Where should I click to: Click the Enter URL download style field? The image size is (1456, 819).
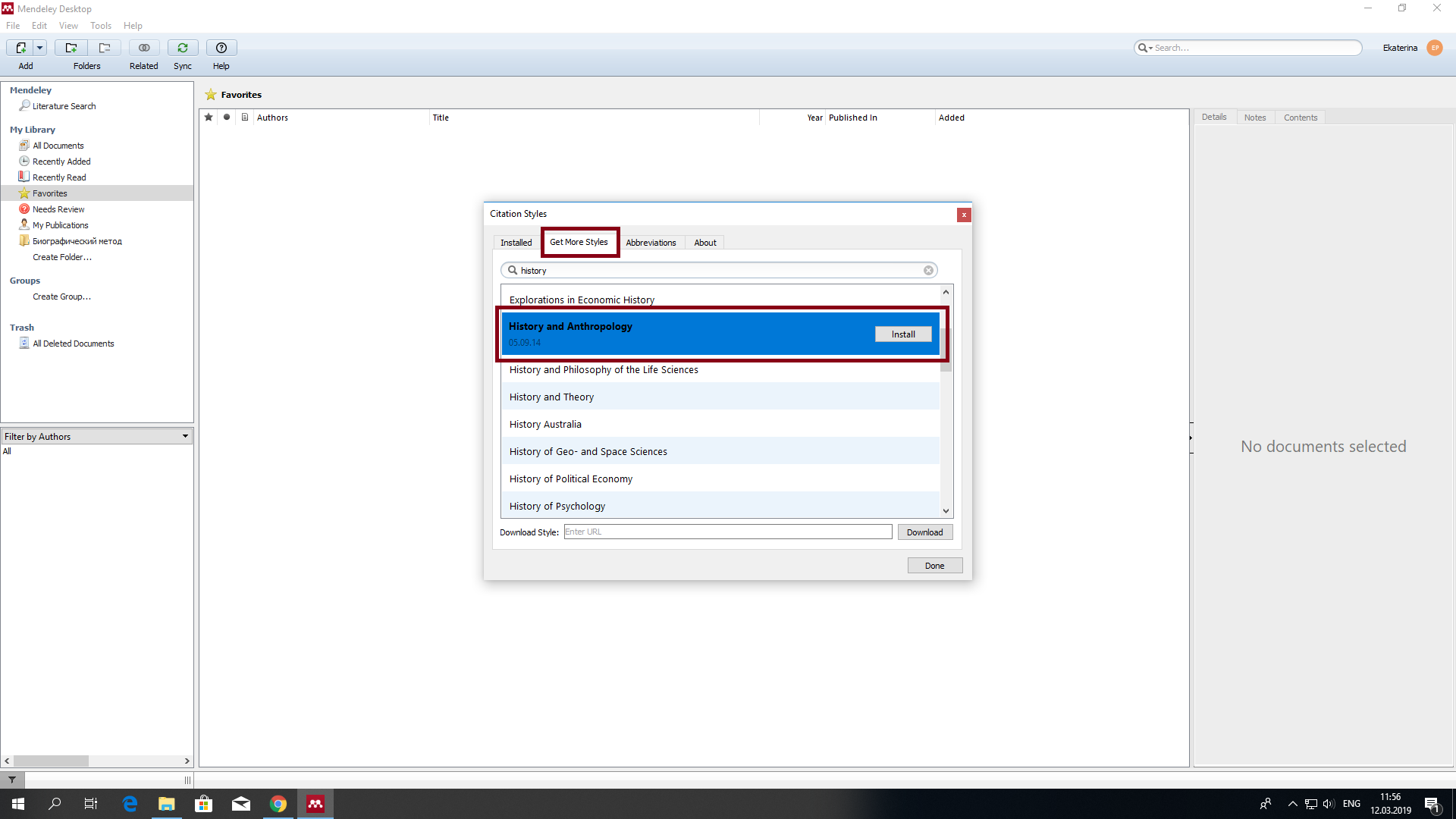point(728,532)
